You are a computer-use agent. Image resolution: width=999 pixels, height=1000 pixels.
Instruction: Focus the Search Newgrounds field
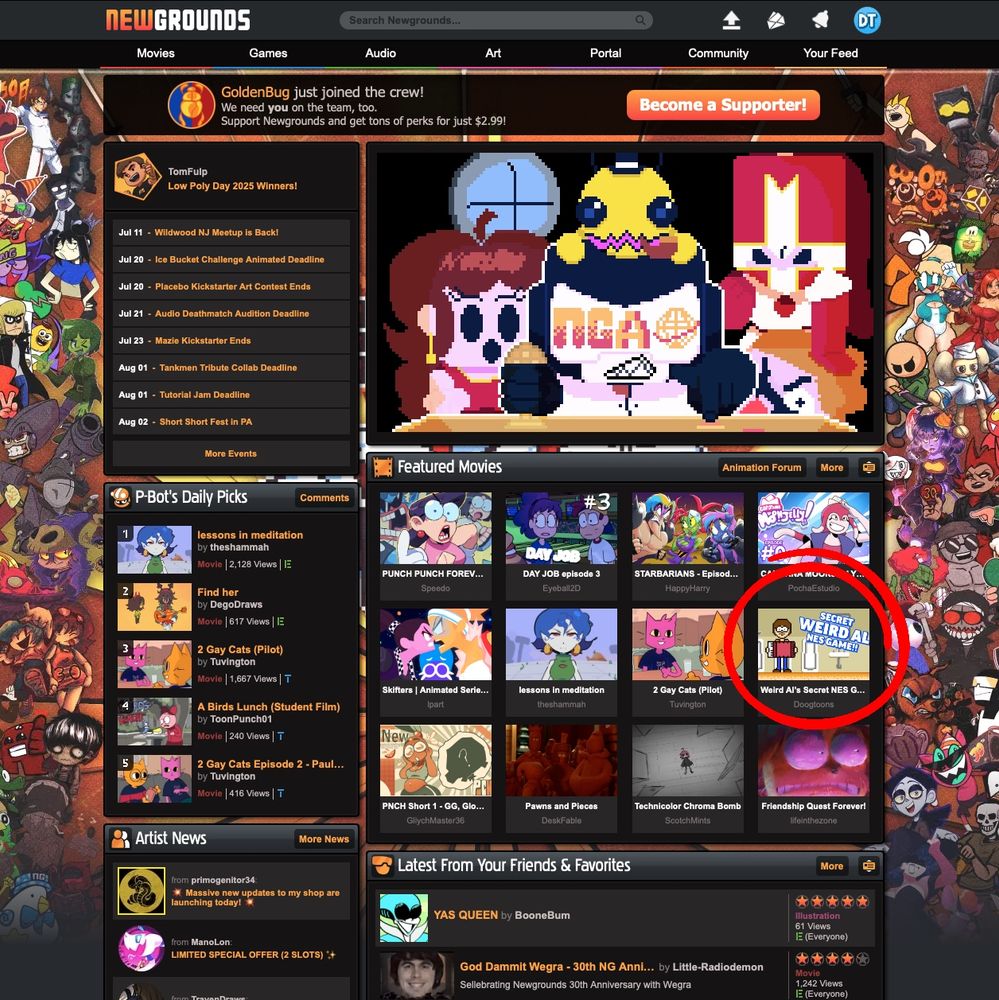click(496, 20)
